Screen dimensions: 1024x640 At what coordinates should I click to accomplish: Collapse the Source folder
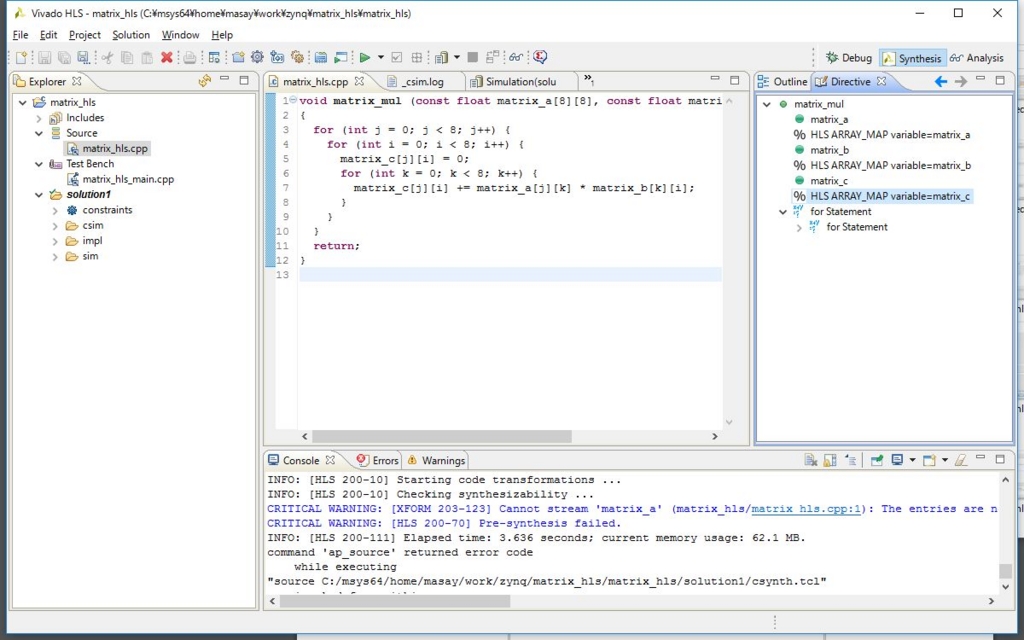click(39, 133)
